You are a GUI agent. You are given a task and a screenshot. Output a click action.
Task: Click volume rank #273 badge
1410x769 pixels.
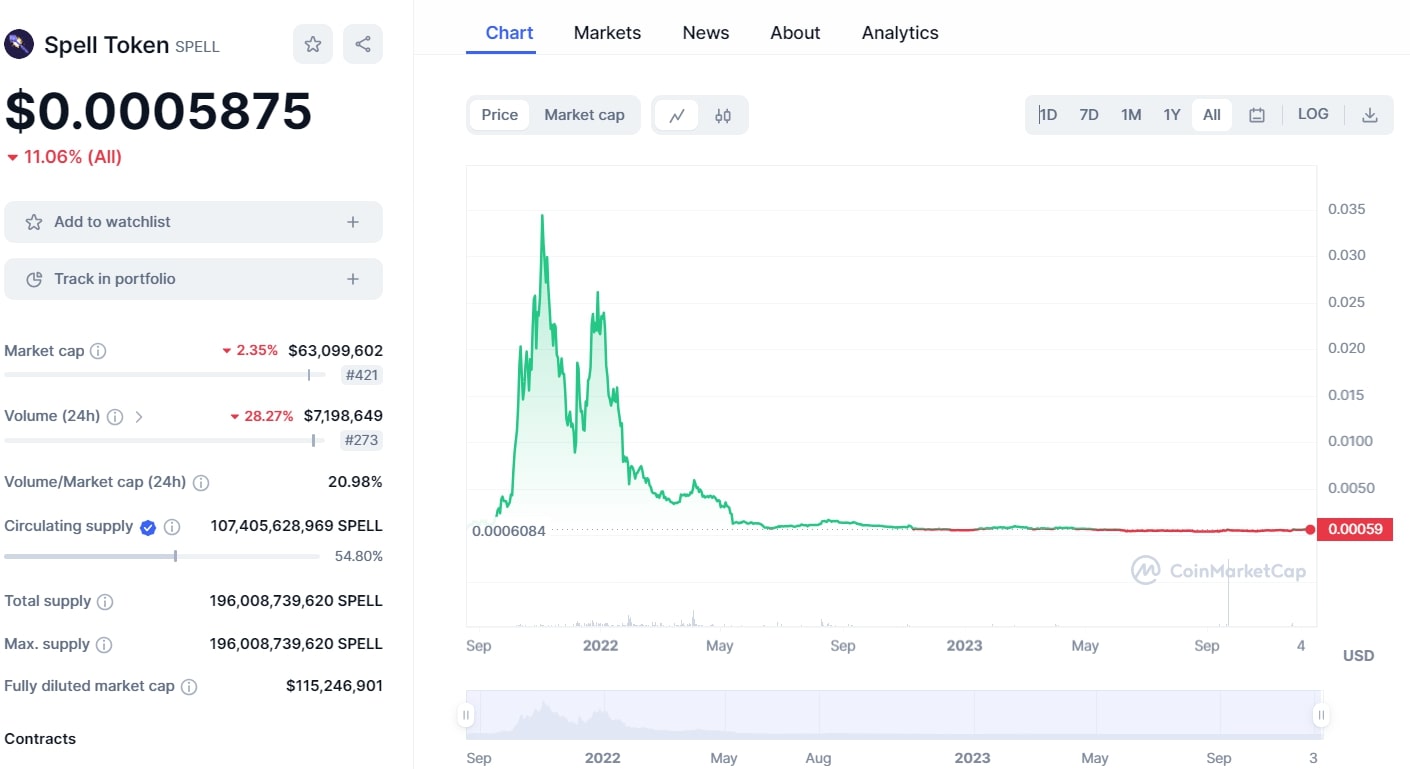click(362, 440)
